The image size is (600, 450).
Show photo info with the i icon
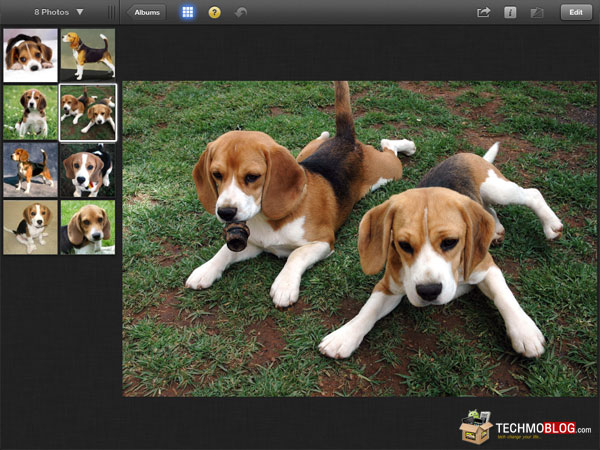pos(510,13)
